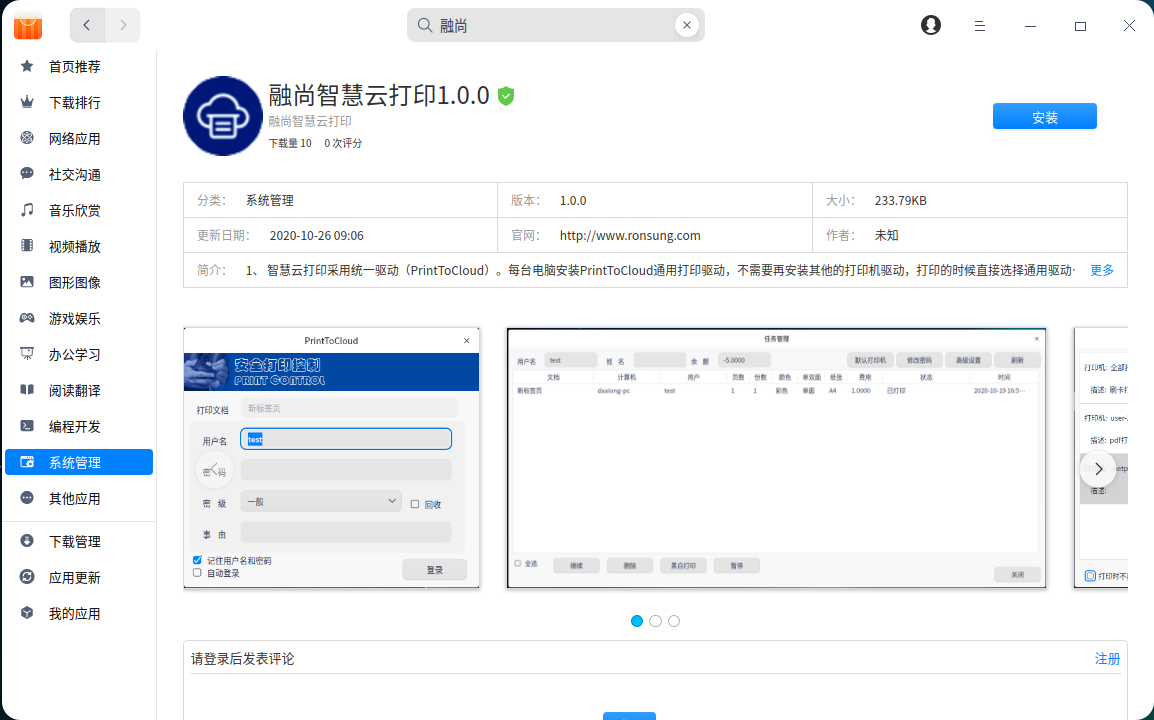Open the PrintToCloud login screenshot thumbnail
This screenshot has width=1154, height=720.
tap(331, 458)
